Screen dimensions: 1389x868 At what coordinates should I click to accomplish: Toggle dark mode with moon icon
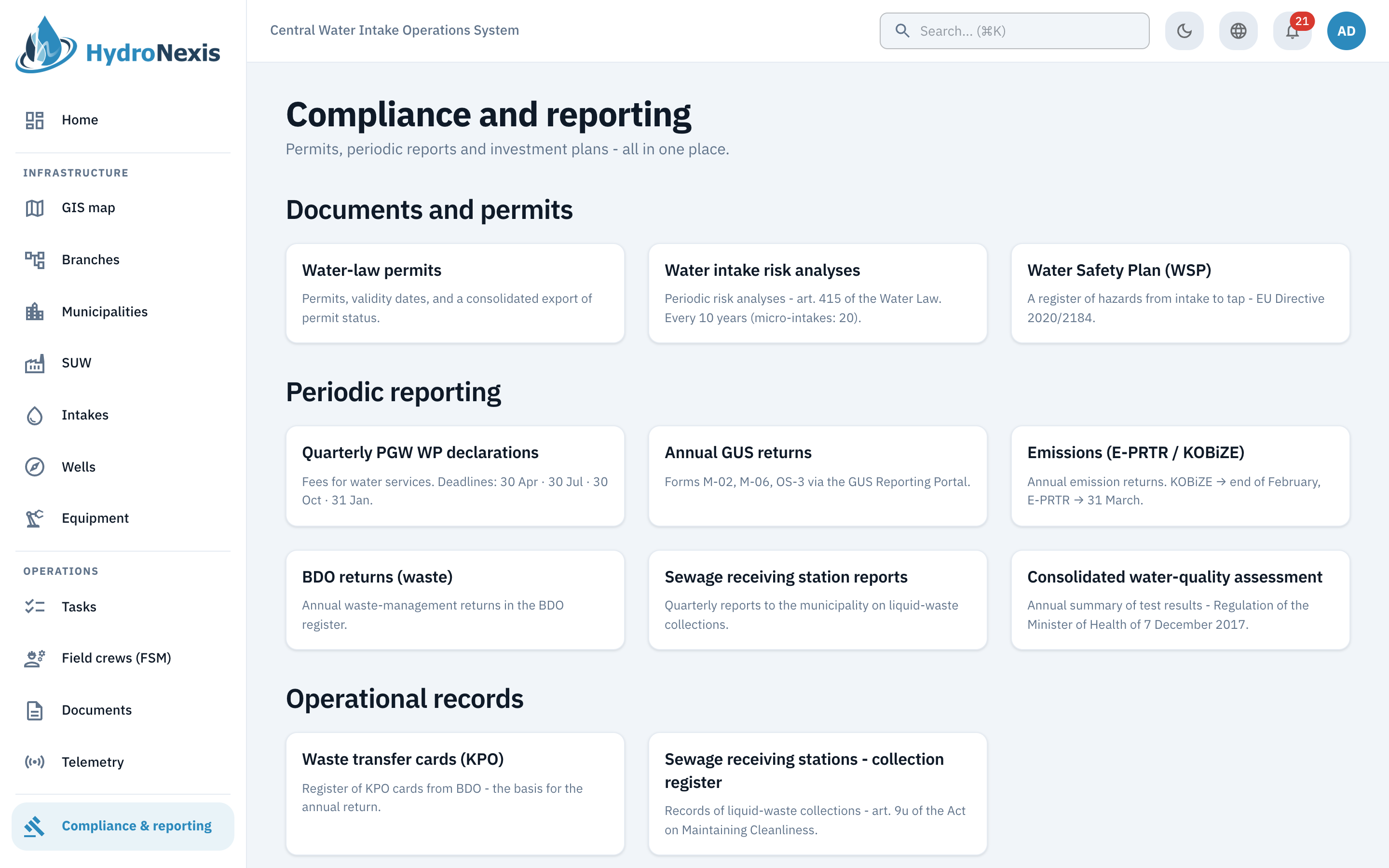coord(1184,31)
